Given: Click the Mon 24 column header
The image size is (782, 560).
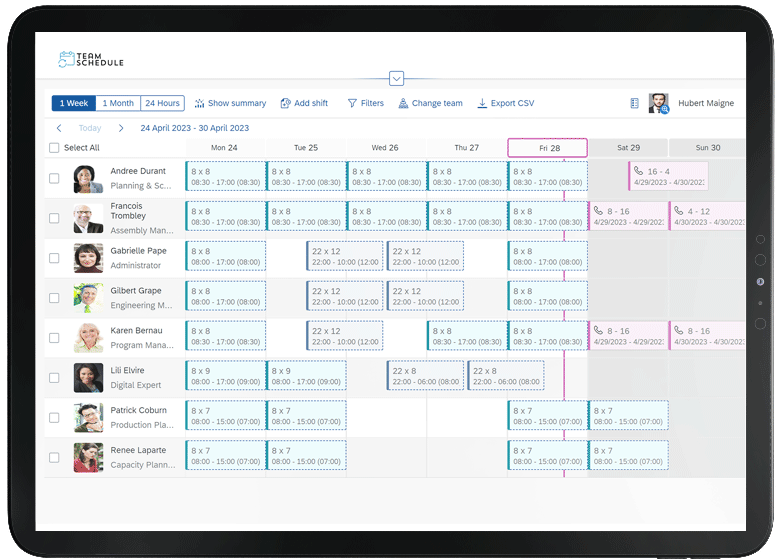Looking at the screenshot, I should [224, 148].
